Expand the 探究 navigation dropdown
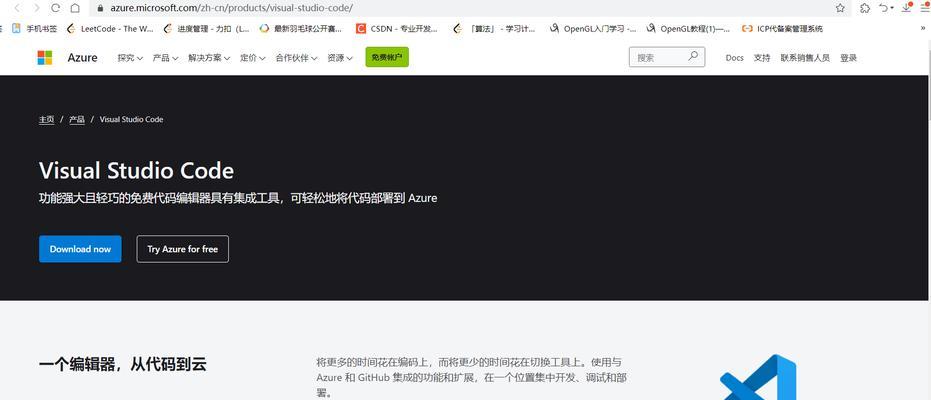Viewport: 931px width, 400px height. click(x=130, y=58)
